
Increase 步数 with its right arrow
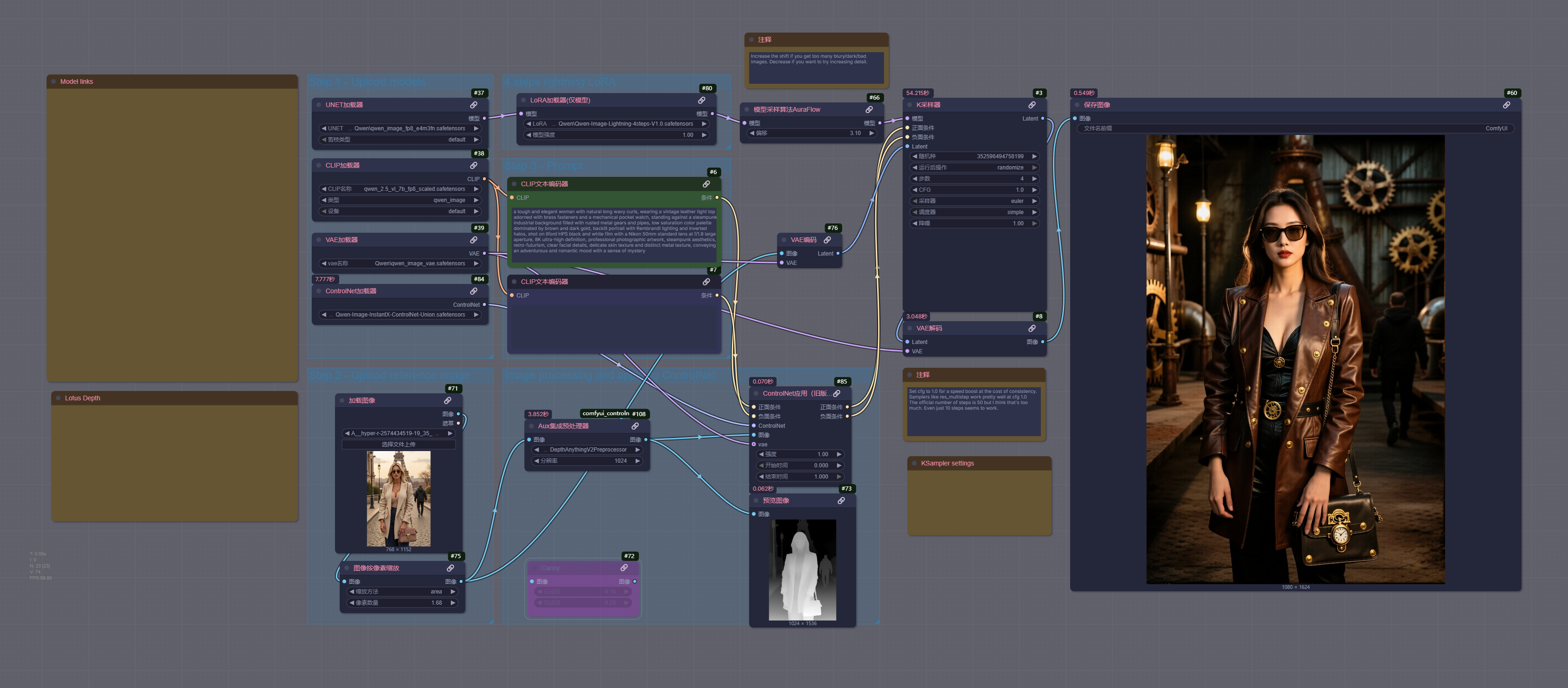click(1034, 179)
